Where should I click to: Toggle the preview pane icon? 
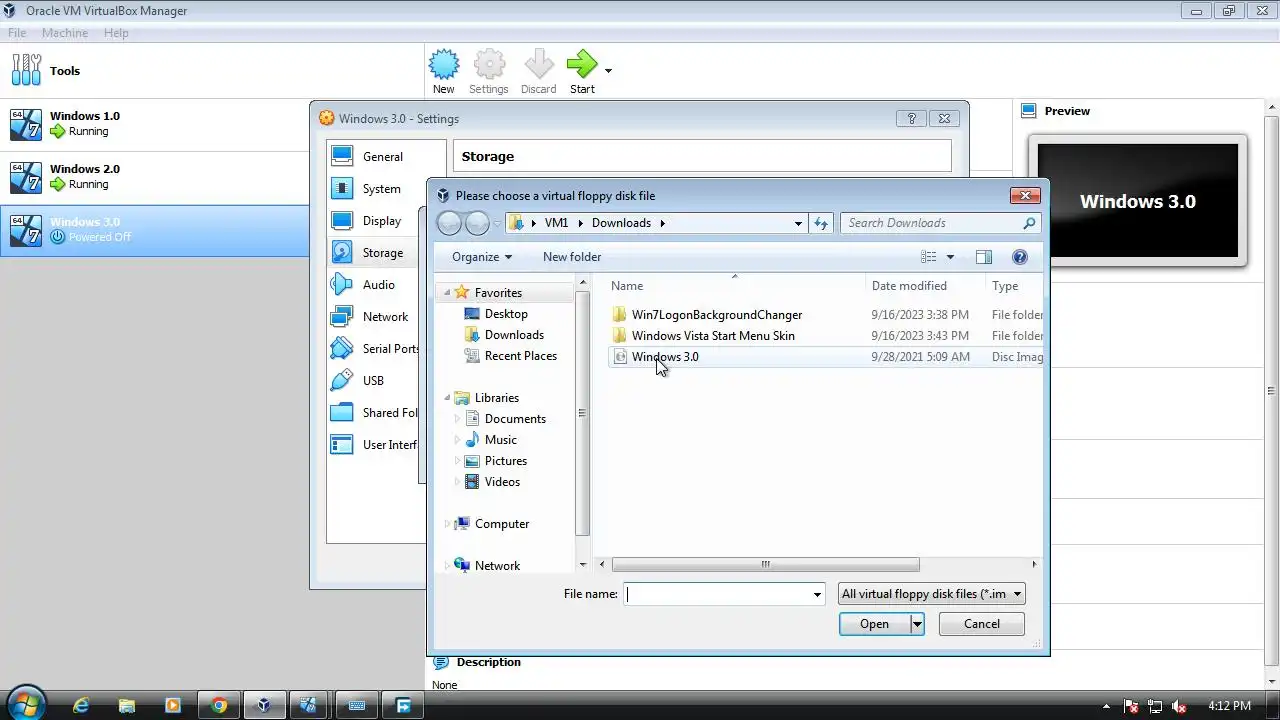pos(983,257)
